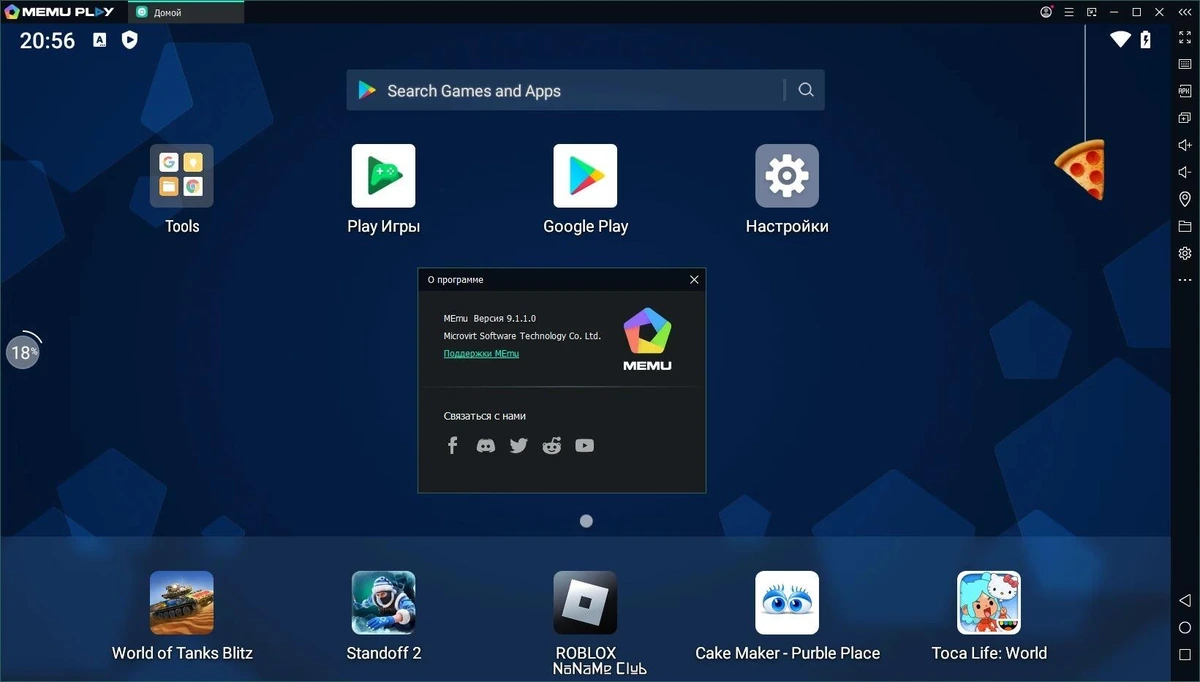1200x682 pixels.
Task: Click the 20:56 clock
Action: tap(47, 41)
